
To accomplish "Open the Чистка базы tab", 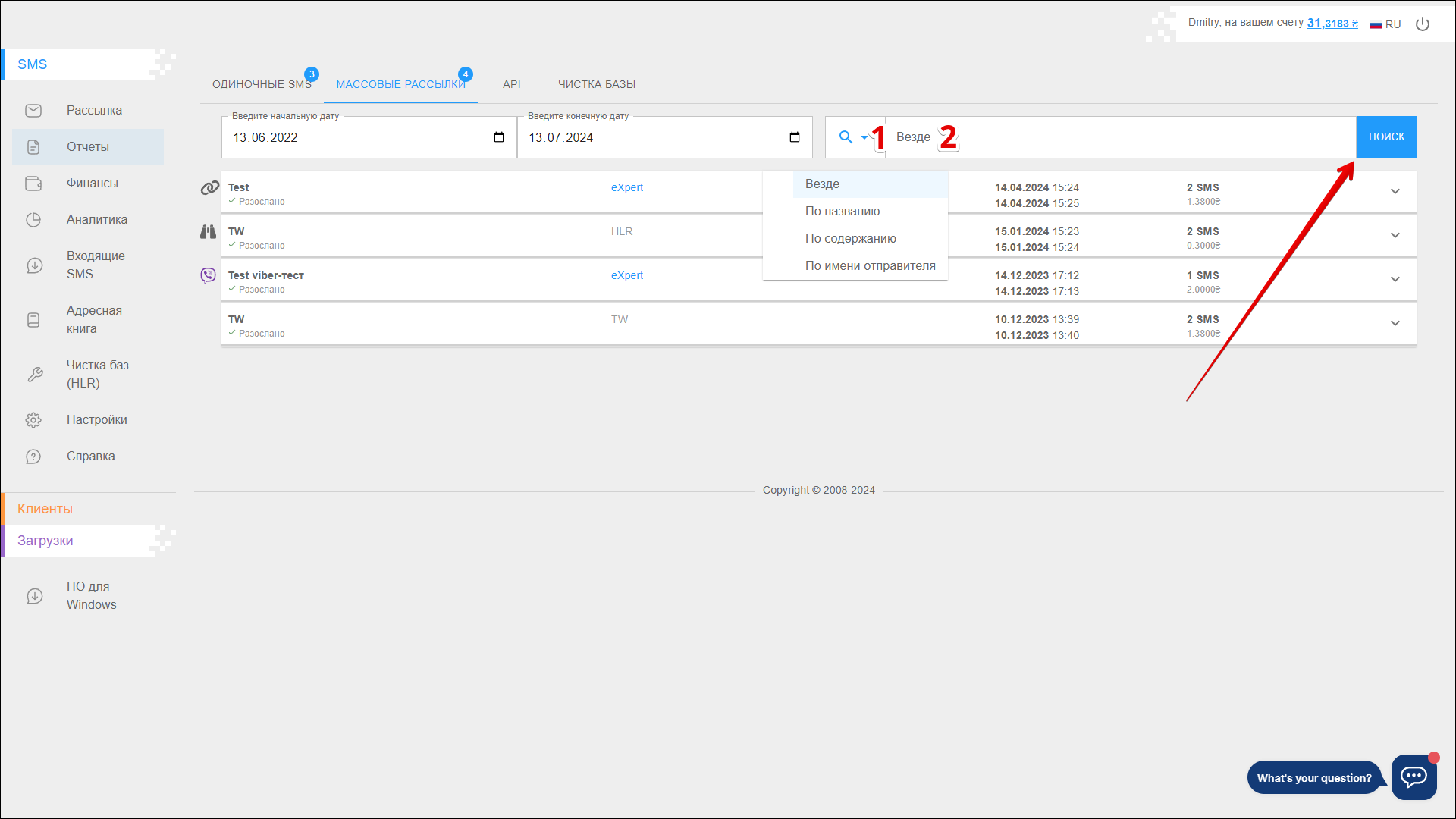I will click(x=596, y=84).
